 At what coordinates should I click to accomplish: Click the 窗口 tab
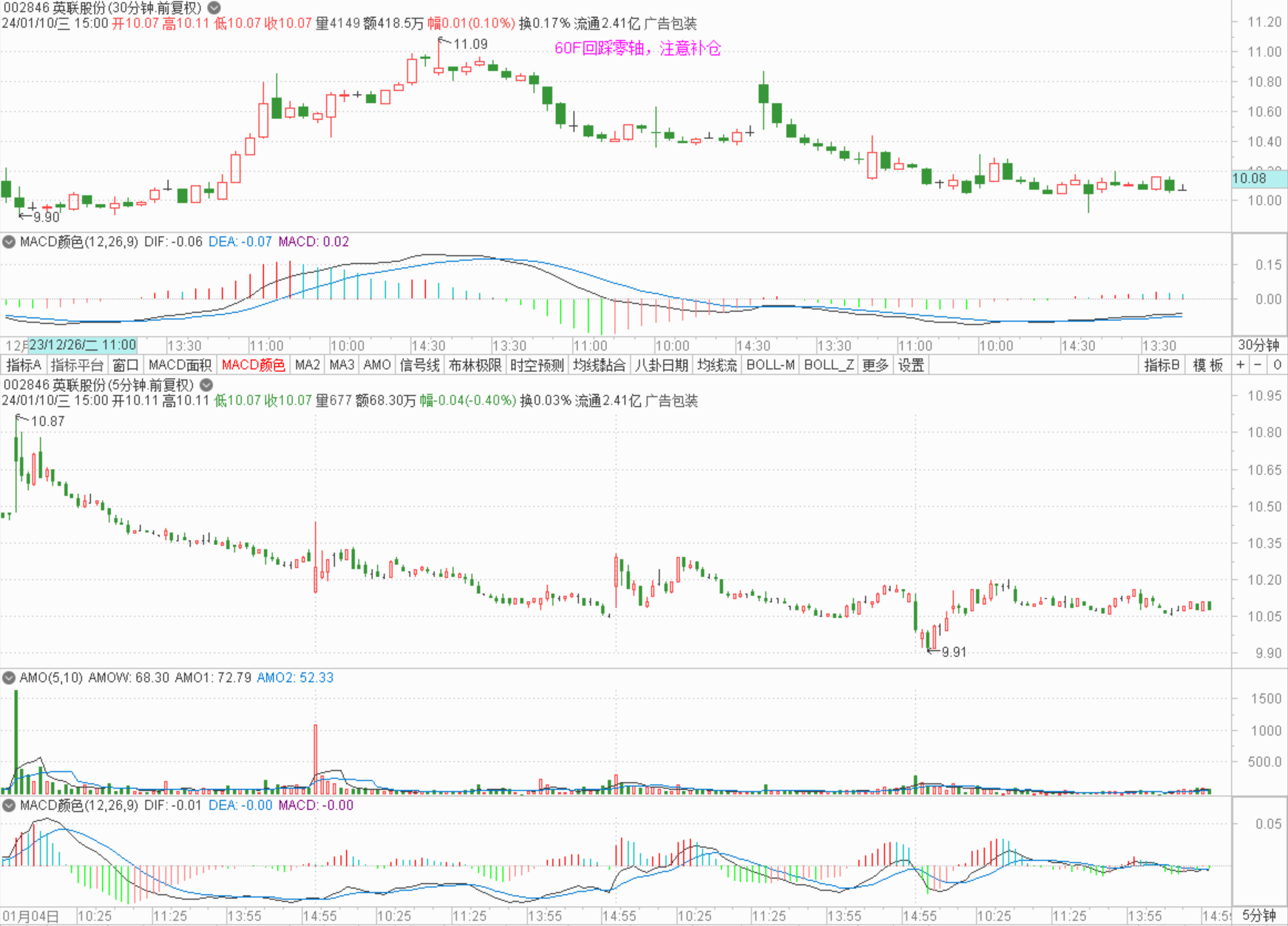pyautogui.click(x=126, y=365)
